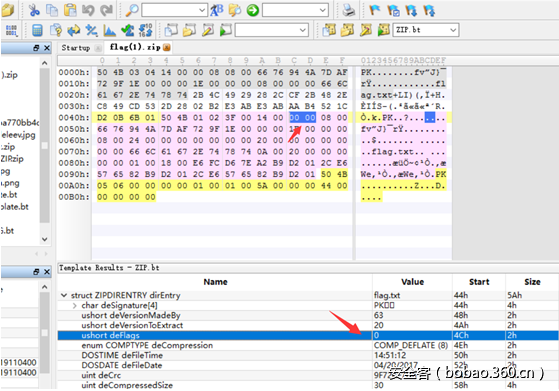Click the Edit Script pencil icon
The height and width of the screenshot is (391, 559).
(x=207, y=30)
